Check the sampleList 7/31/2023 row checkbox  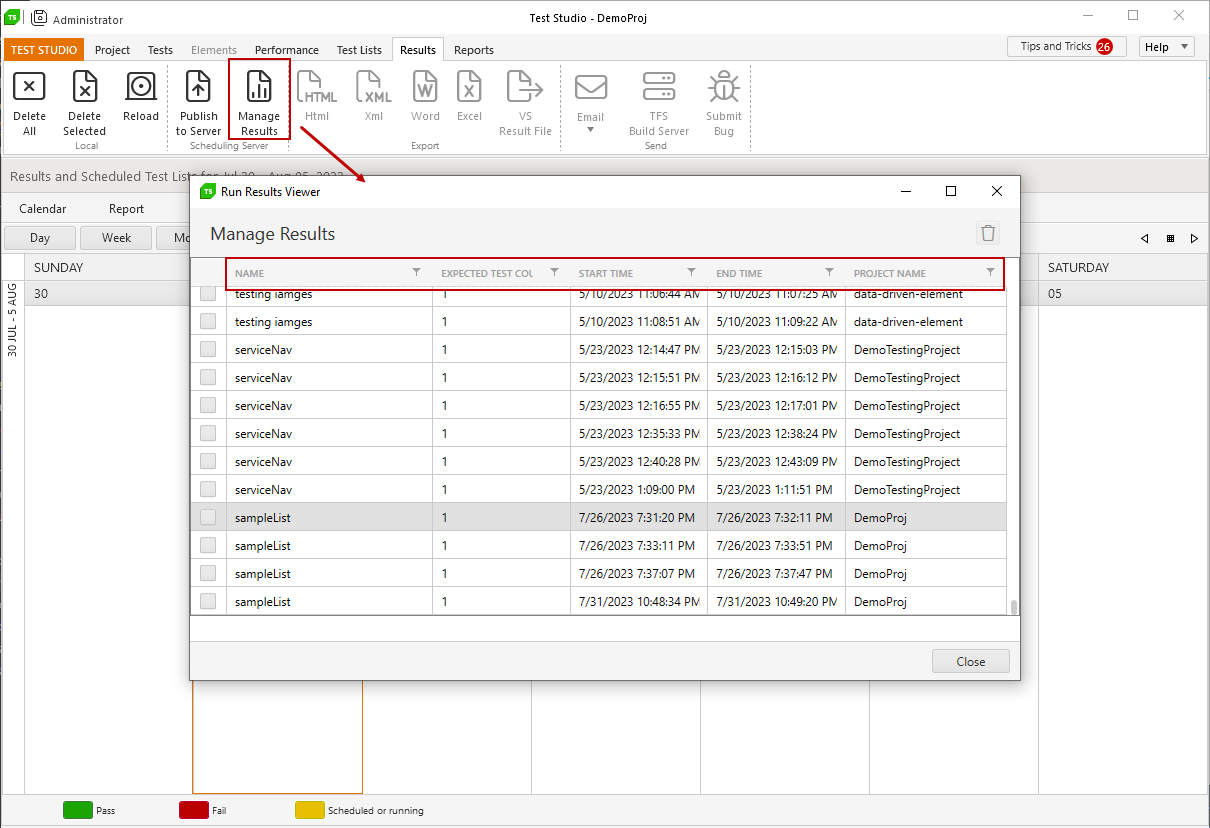(x=208, y=602)
